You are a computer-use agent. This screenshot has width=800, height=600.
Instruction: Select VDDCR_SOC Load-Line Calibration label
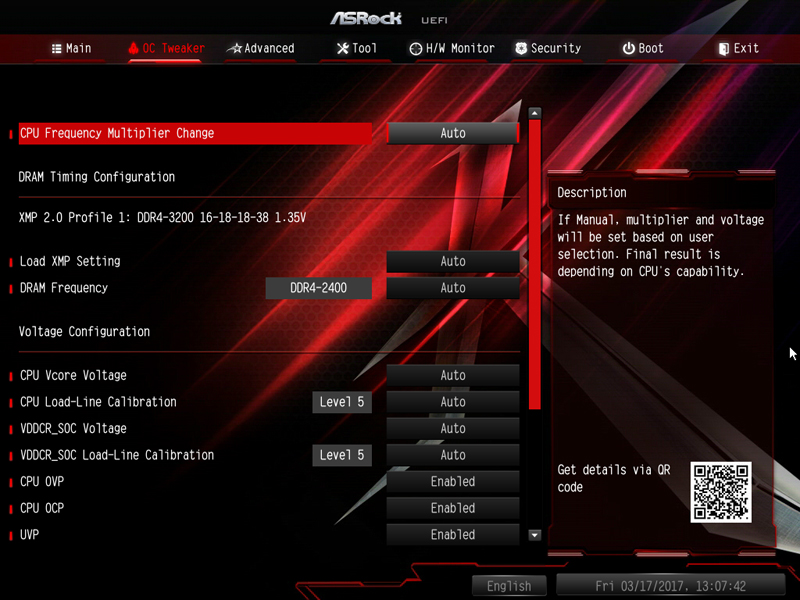[117, 455]
